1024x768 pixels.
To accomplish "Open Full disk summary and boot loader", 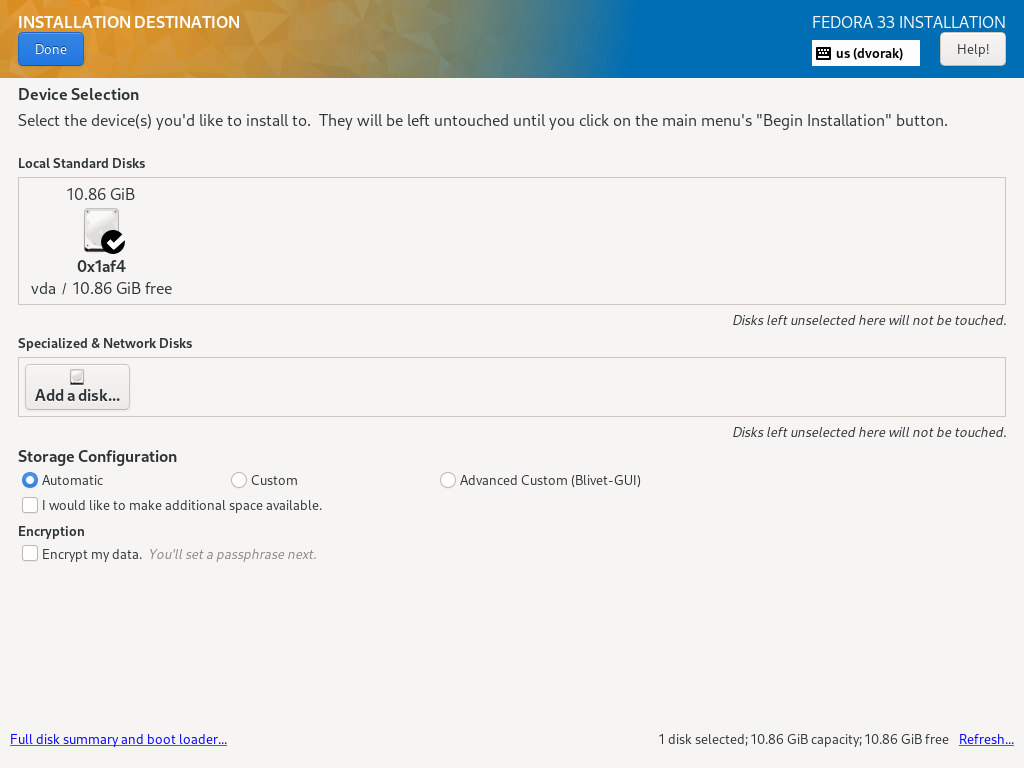I will (x=118, y=739).
